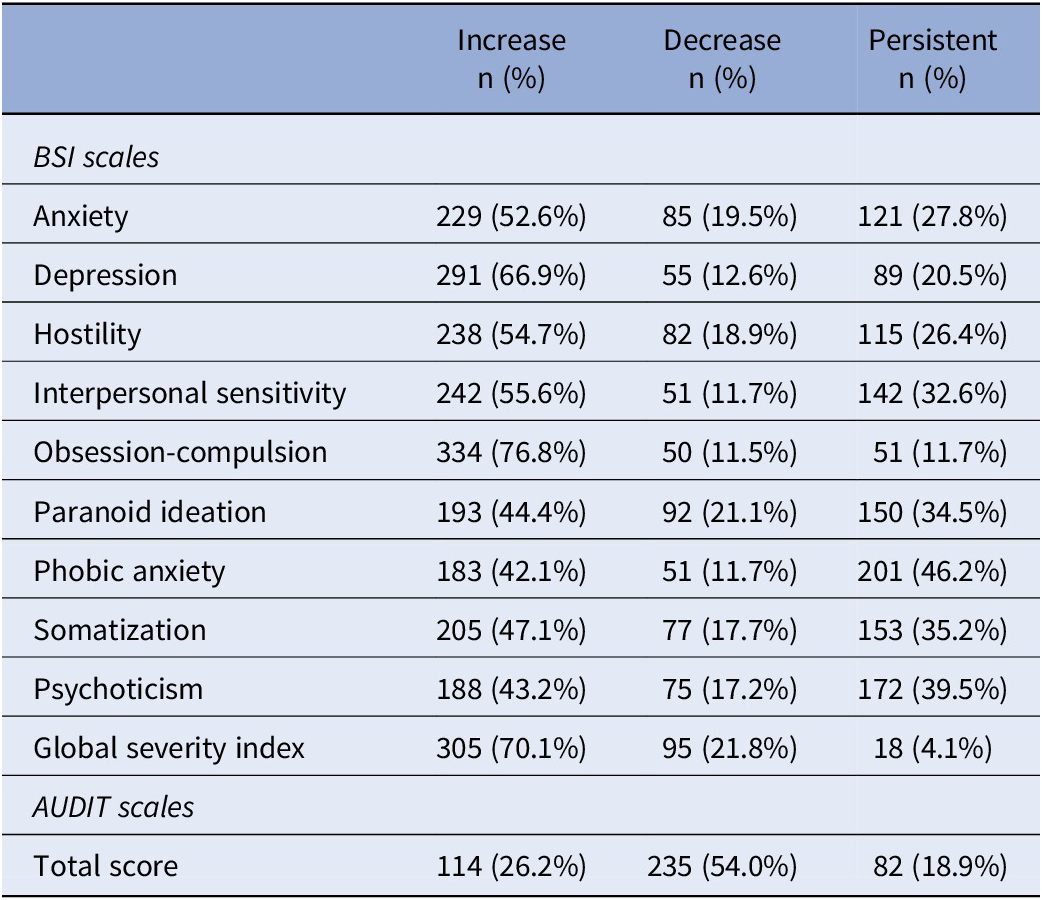
Task: Click the Increase n (%) column header
Action: [x=511, y=59]
